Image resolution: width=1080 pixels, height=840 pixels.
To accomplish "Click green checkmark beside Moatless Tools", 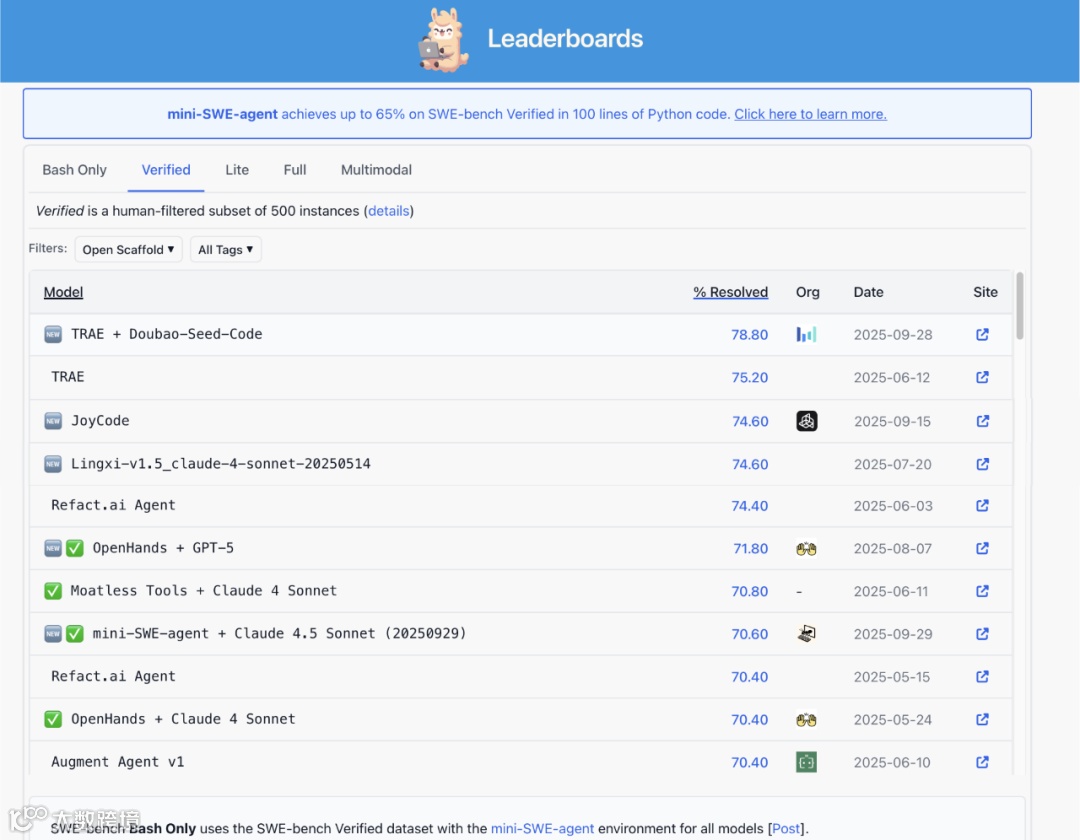I will pos(53,591).
